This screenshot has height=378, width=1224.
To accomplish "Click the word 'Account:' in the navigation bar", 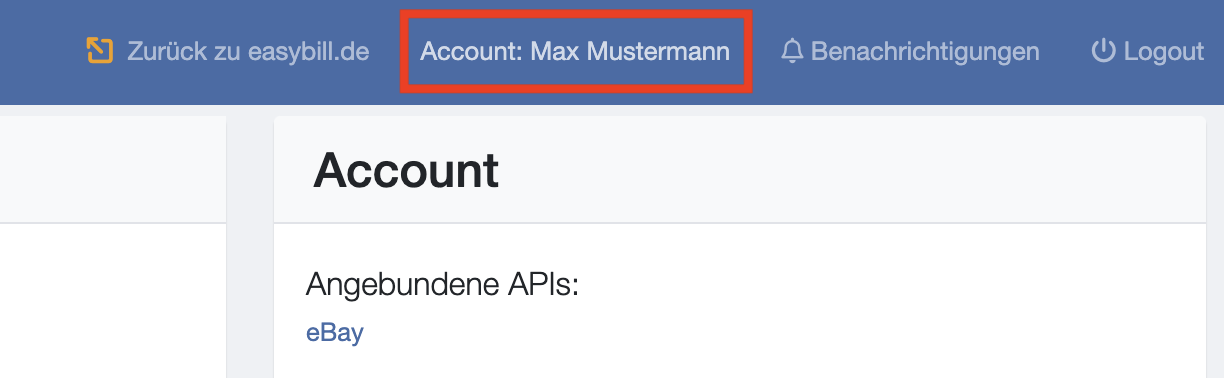I will click(471, 50).
